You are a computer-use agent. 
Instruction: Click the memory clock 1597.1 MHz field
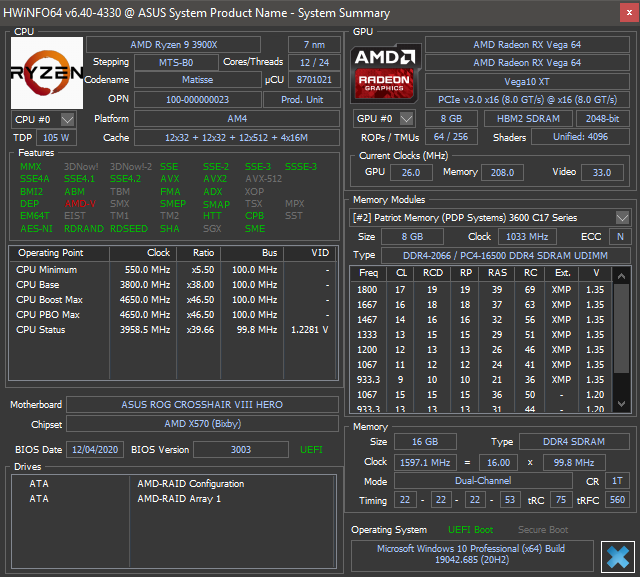pos(425,463)
